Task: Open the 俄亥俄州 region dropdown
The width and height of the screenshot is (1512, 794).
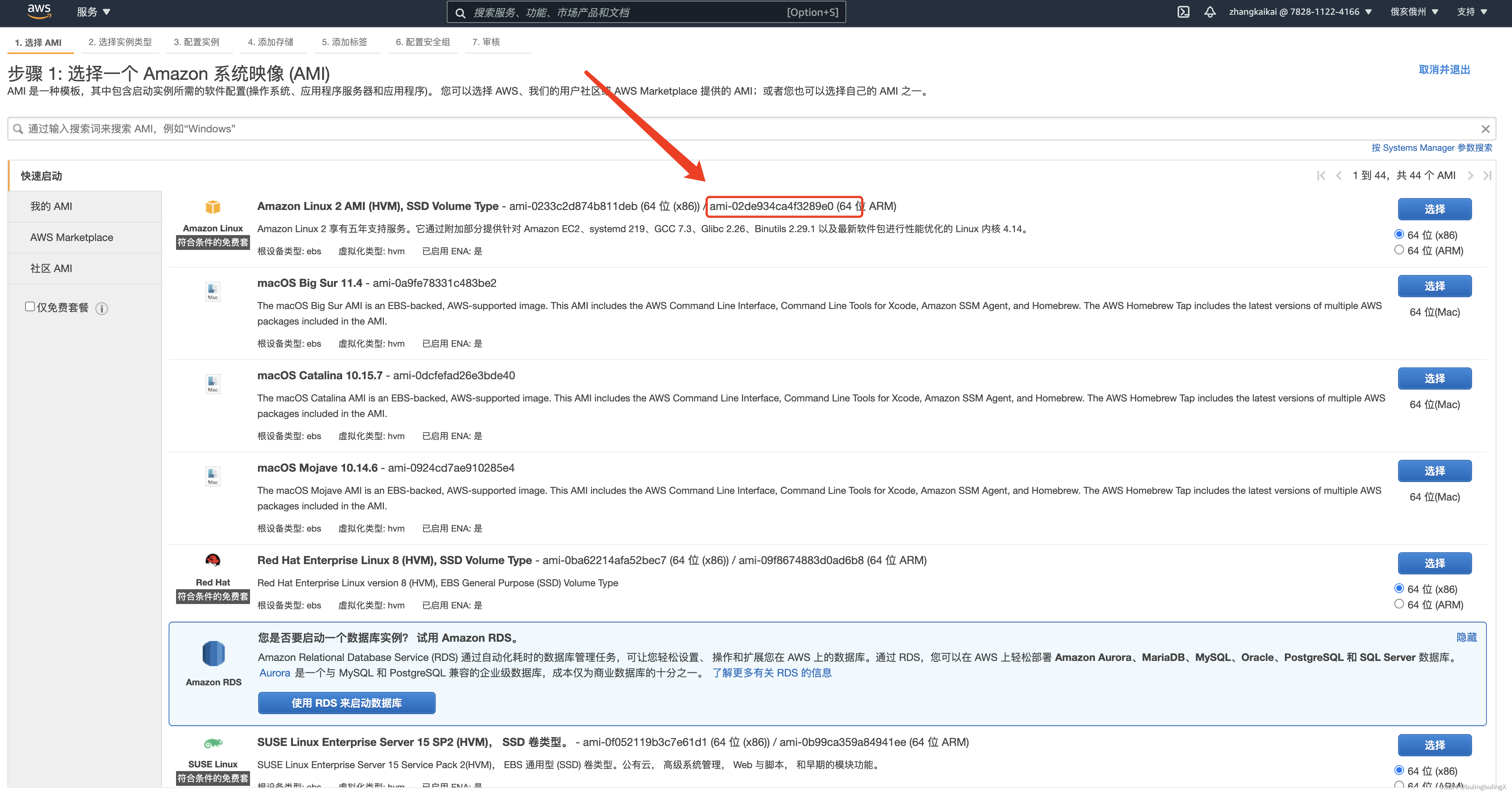Action: coord(1413,12)
